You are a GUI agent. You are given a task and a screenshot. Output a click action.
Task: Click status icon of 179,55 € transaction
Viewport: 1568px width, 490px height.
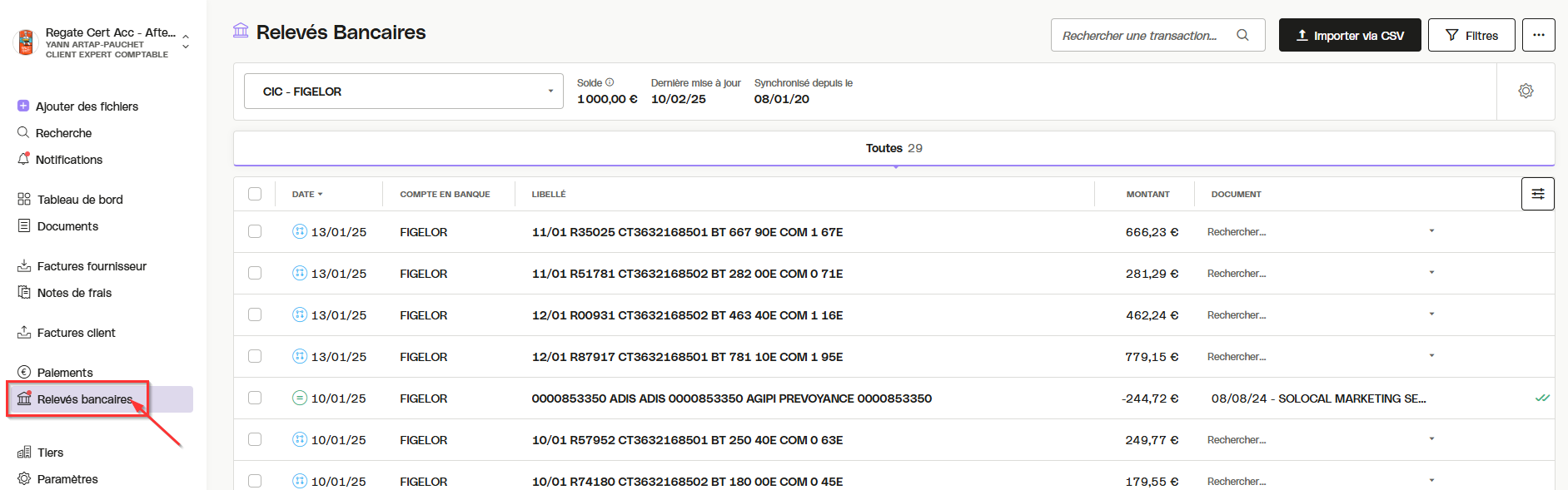click(x=300, y=481)
